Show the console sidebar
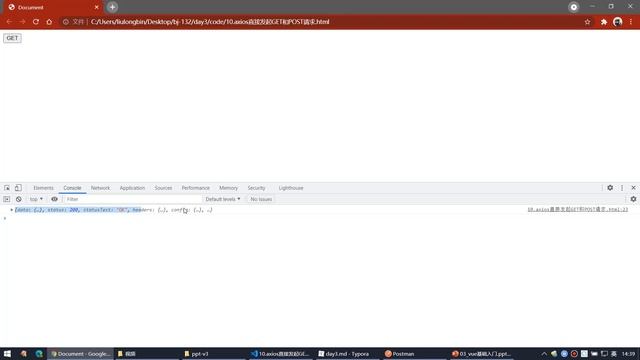The height and width of the screenshot is (360, 640). point(7,199)
